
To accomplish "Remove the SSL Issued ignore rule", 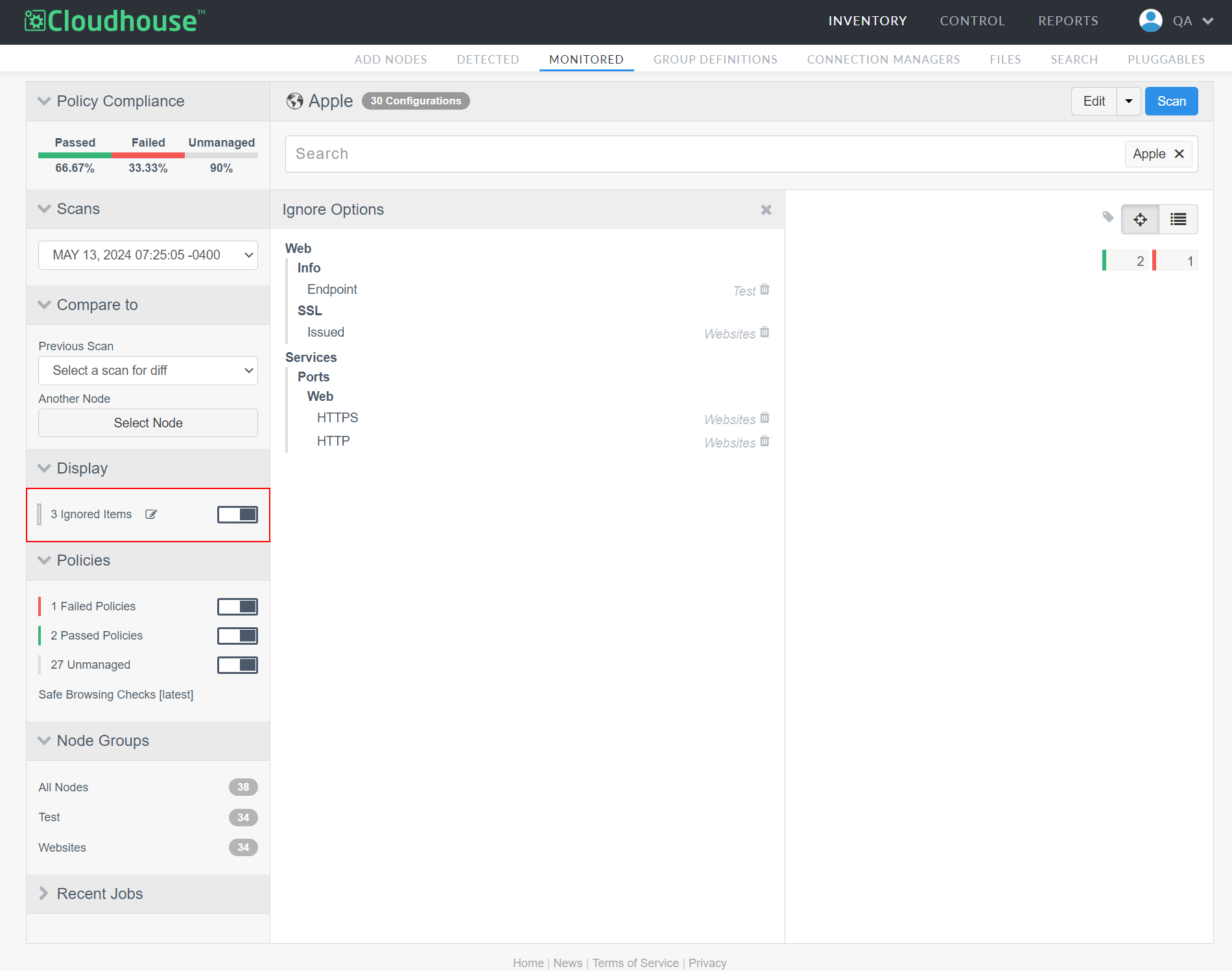I will coord(764,332).
